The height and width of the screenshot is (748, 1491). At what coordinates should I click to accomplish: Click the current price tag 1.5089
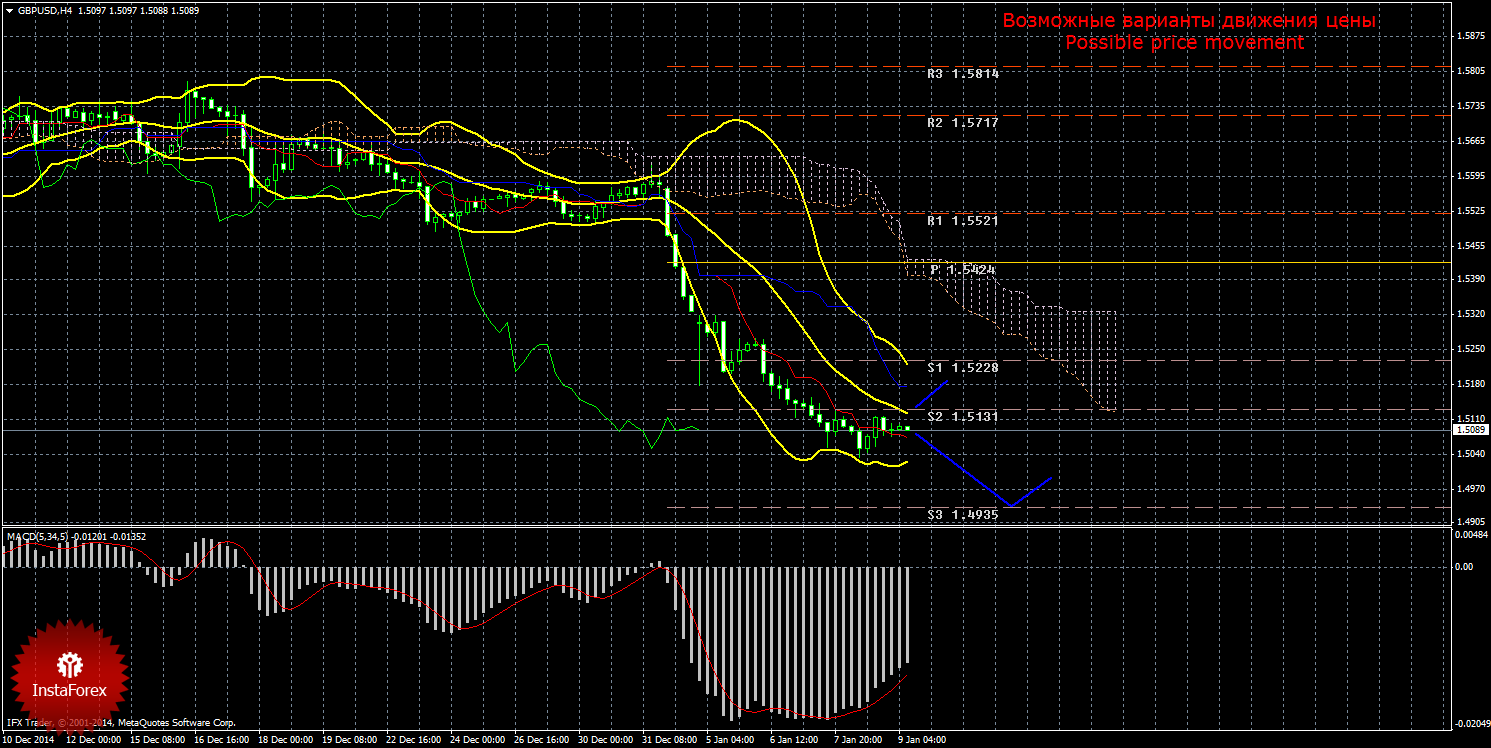[1469, 430]
